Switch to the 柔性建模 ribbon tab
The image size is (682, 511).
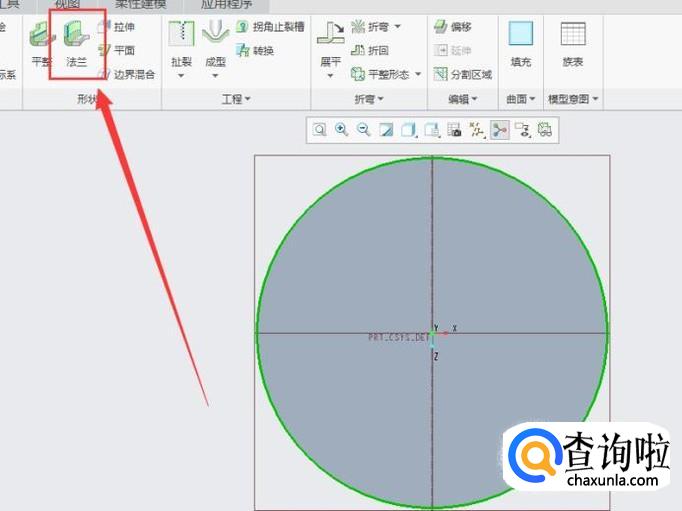coord(140,4)
